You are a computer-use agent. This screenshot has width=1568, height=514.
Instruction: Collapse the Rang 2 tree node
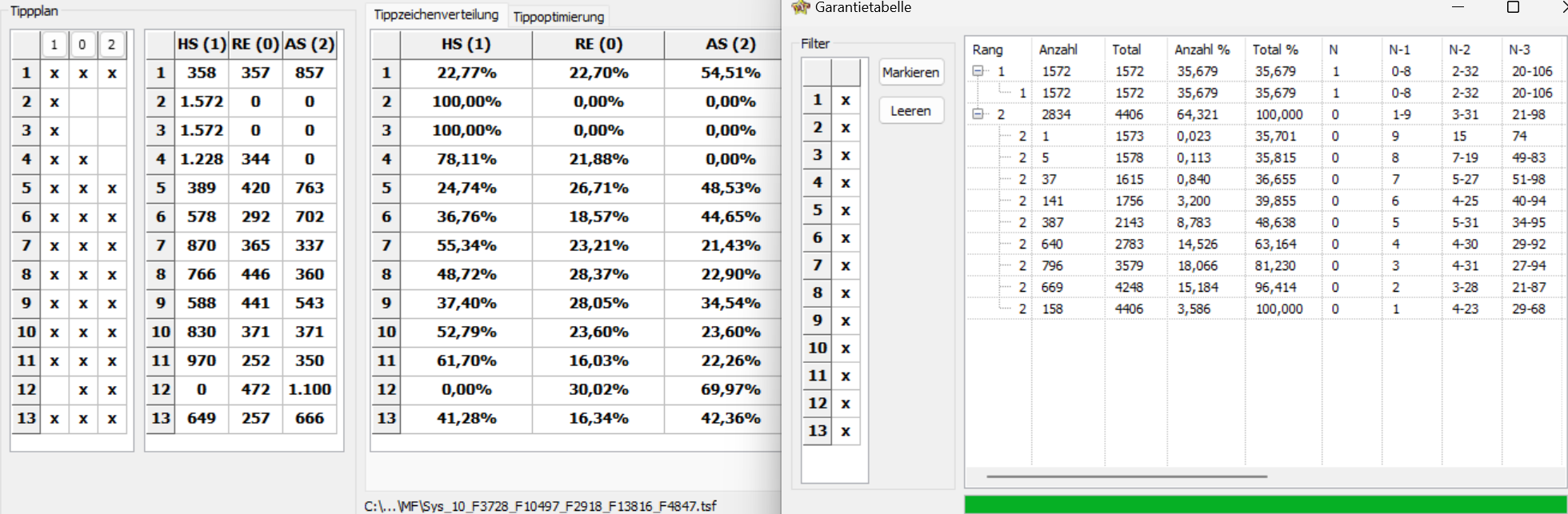[978, 114]
